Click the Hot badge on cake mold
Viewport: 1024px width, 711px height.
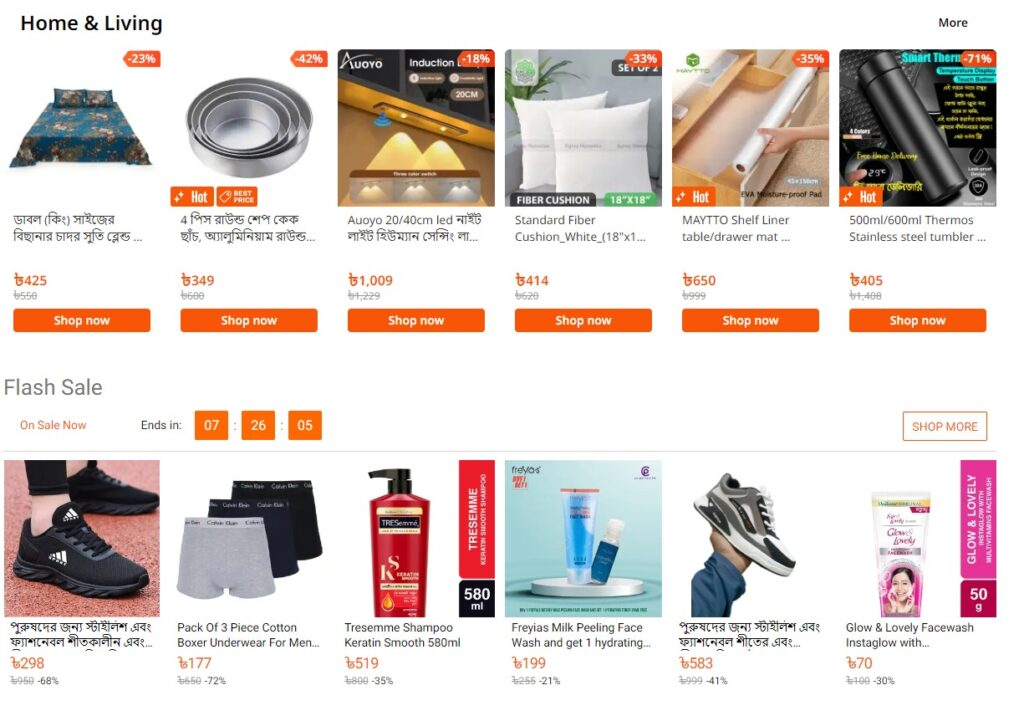191,197
